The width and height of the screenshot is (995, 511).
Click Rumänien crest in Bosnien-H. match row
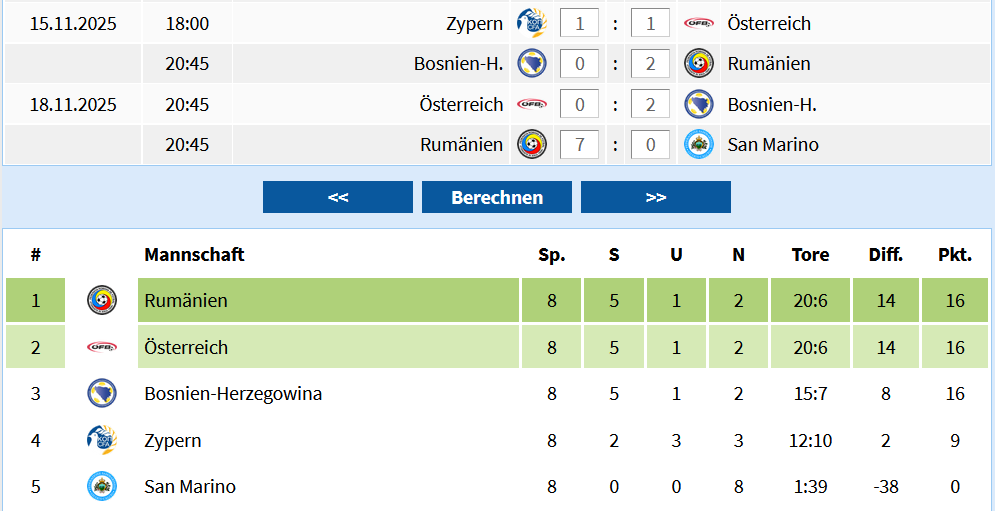pyautogui.click(x=698, y=64)
